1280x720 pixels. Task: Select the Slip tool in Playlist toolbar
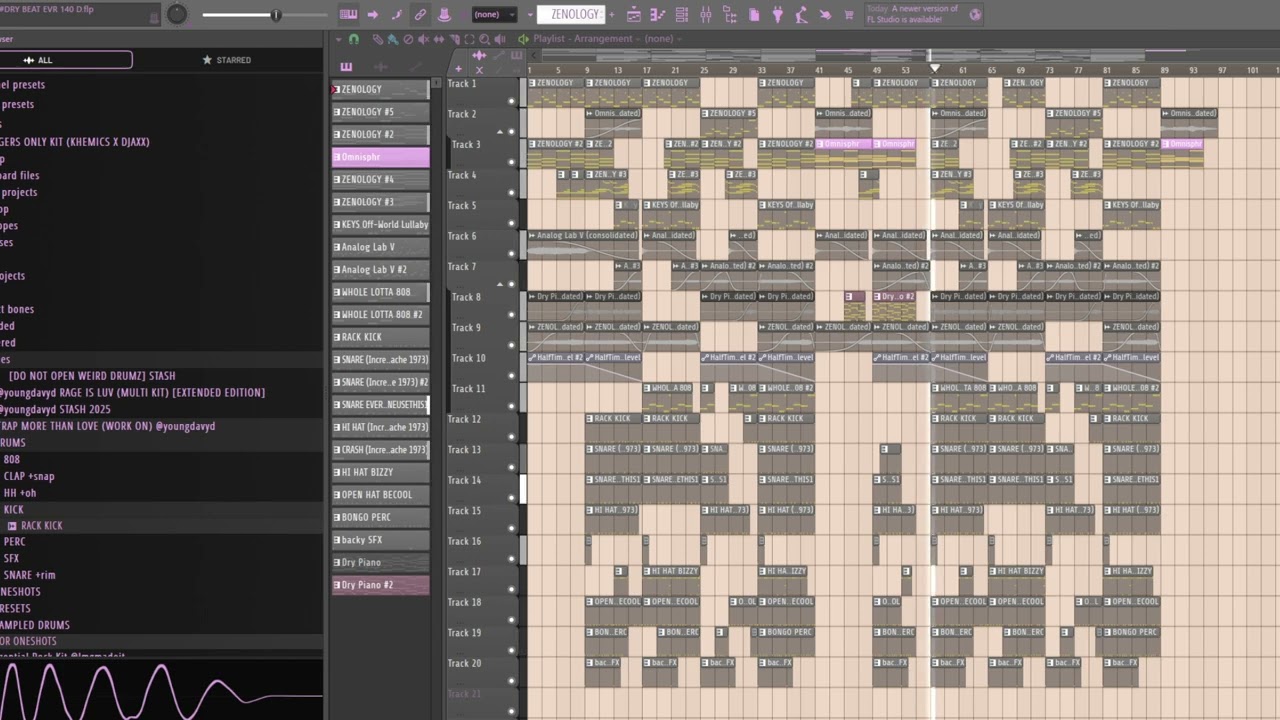point(438,39)
